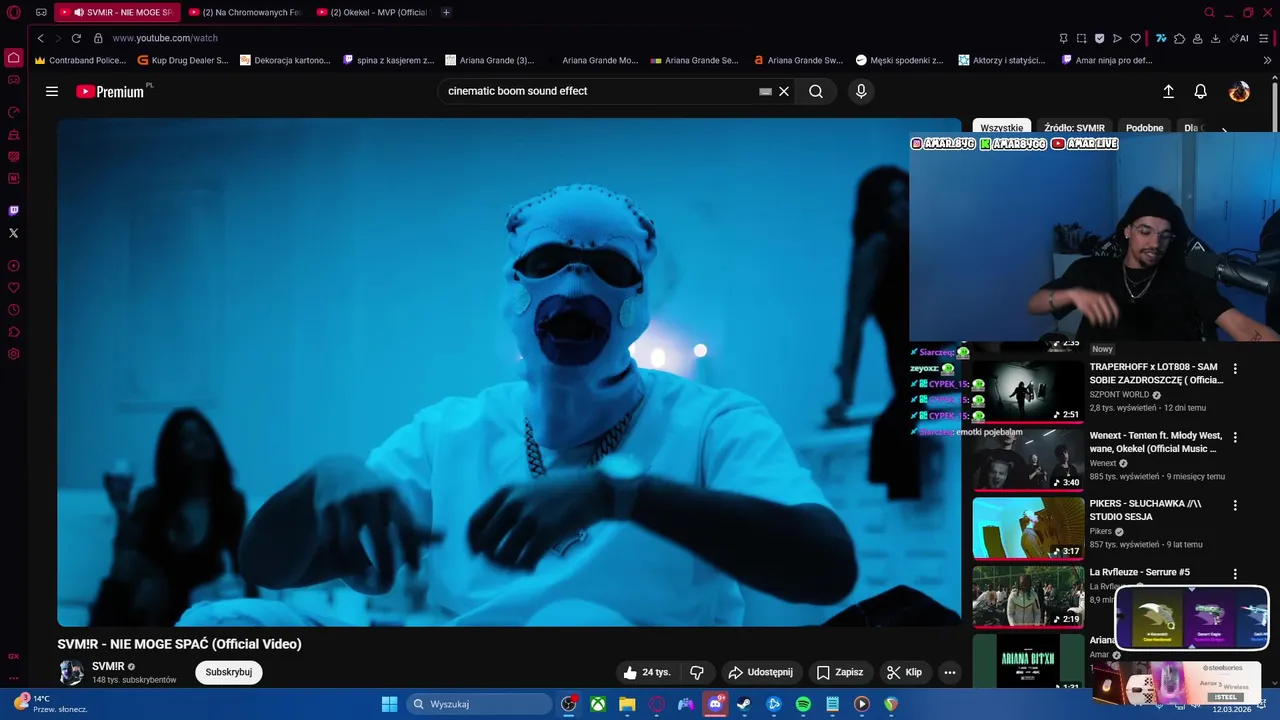Open the 'Wenext - Tenten ft. Młody West' title
Viewport: 1280px width, 720px height.
(1156, 442)
